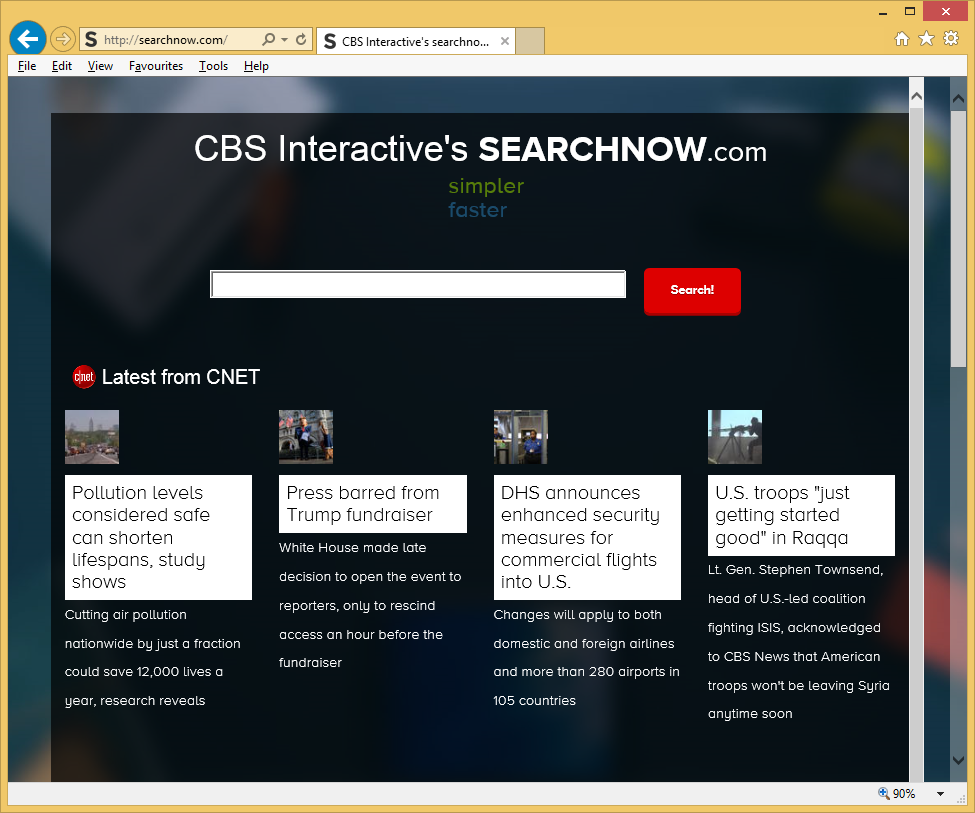
Task: Click the search text input field
Action: (417, 285)
